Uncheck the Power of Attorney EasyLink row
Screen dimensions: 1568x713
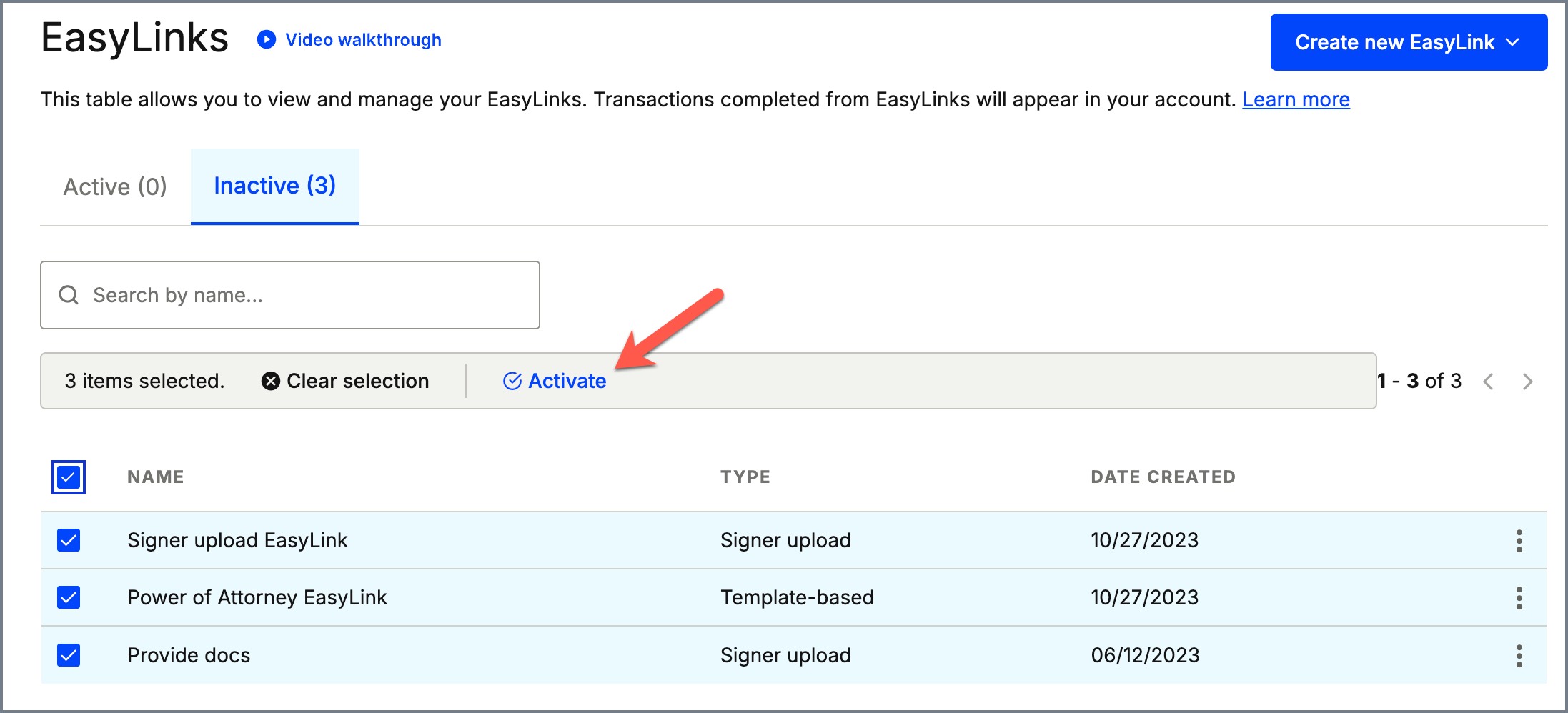pyautogui.click(x=69, y=597)
